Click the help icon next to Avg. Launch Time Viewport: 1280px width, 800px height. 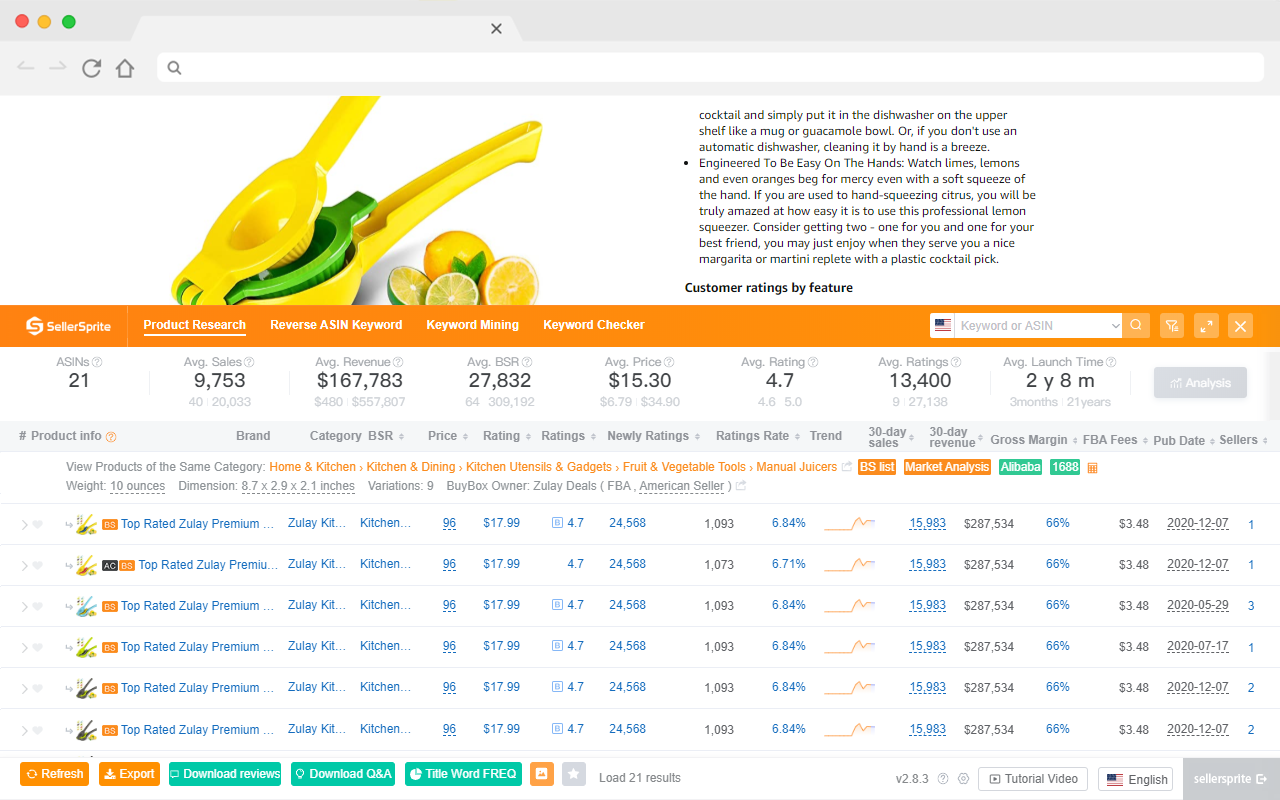[1111, 362]
